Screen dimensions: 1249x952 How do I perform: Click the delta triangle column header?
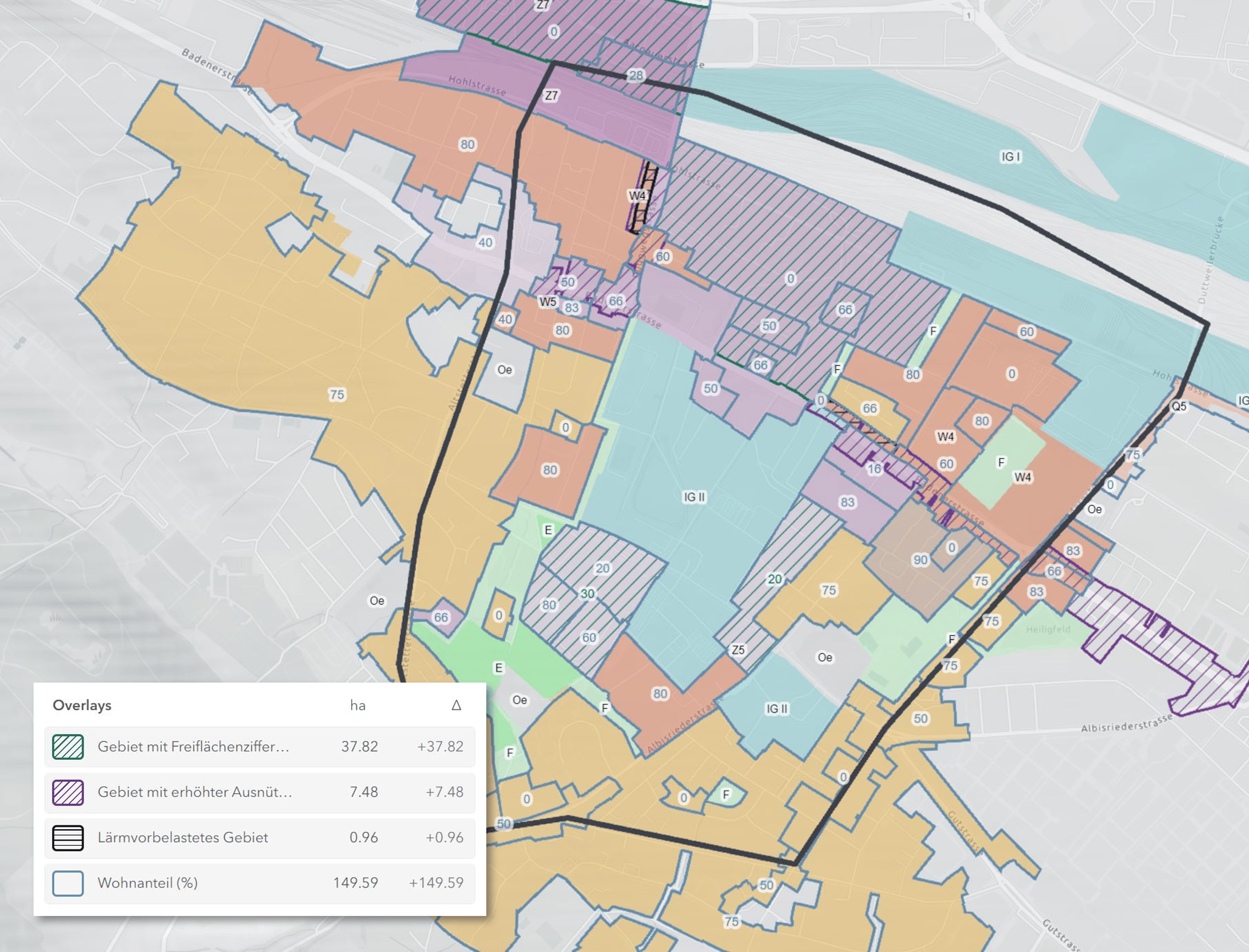[x=456, y=706]
